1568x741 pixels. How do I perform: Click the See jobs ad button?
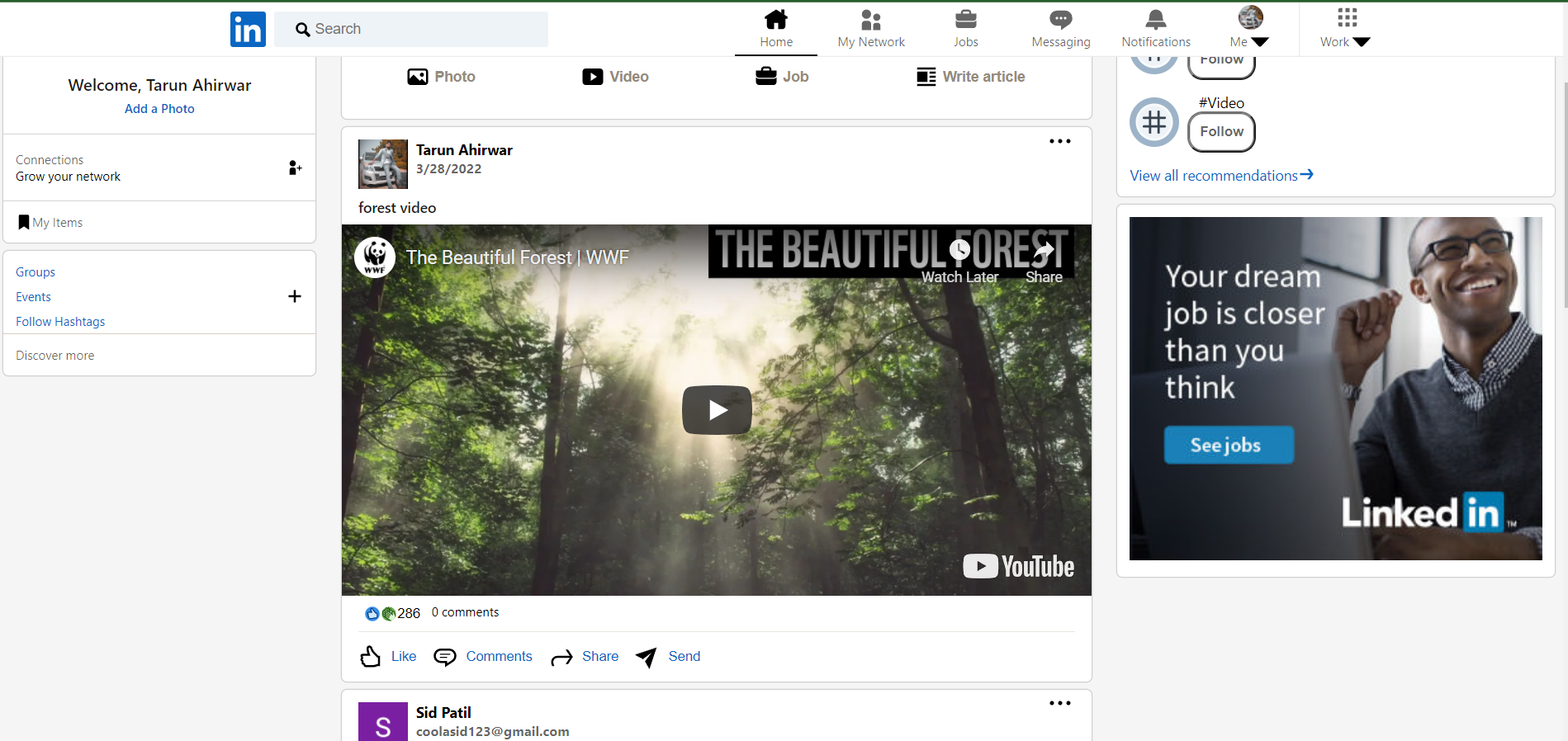tap(1228, 446)
